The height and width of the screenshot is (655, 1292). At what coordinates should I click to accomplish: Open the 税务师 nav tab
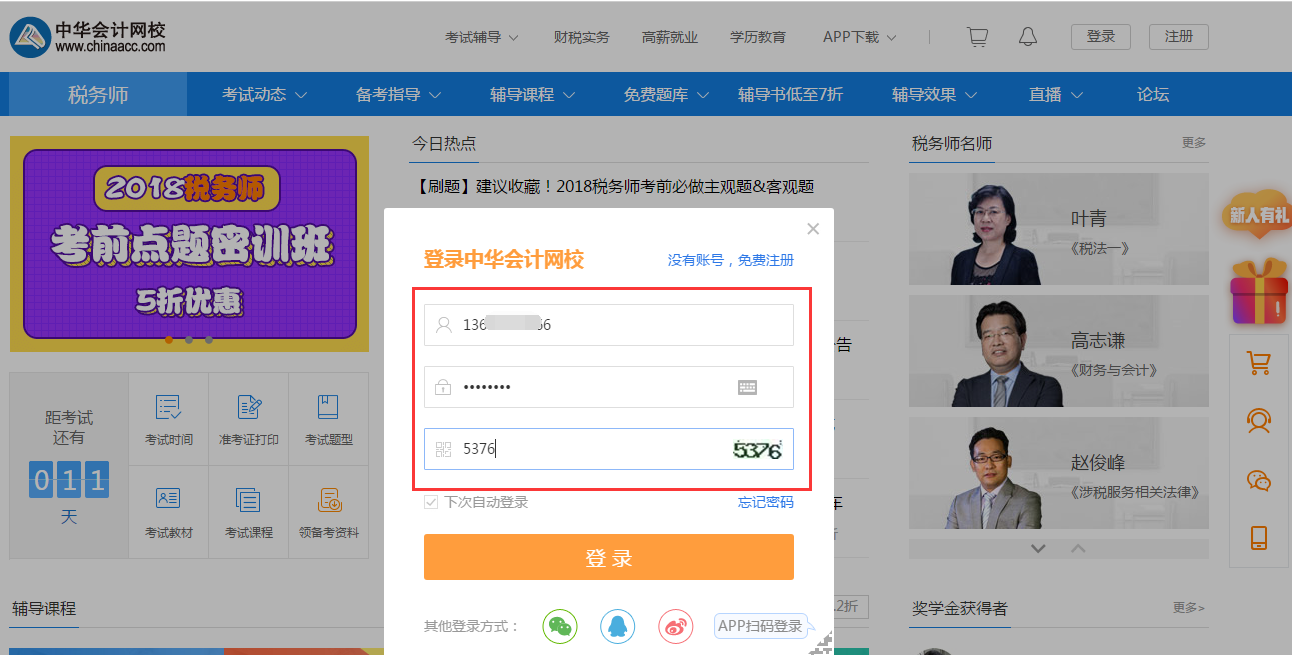[x=98, y=95]
